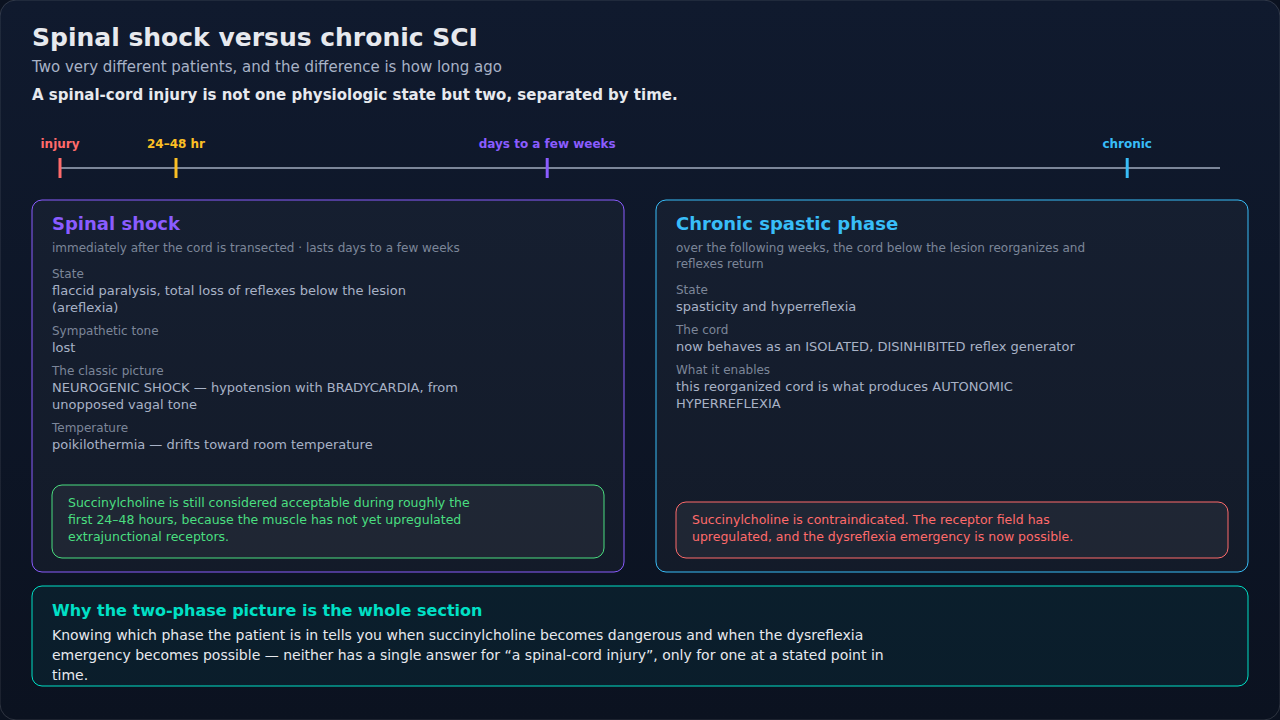
Task: Click the 'ISOLATED, DISINHIBITED reflex generator' line
Action: 875,347
